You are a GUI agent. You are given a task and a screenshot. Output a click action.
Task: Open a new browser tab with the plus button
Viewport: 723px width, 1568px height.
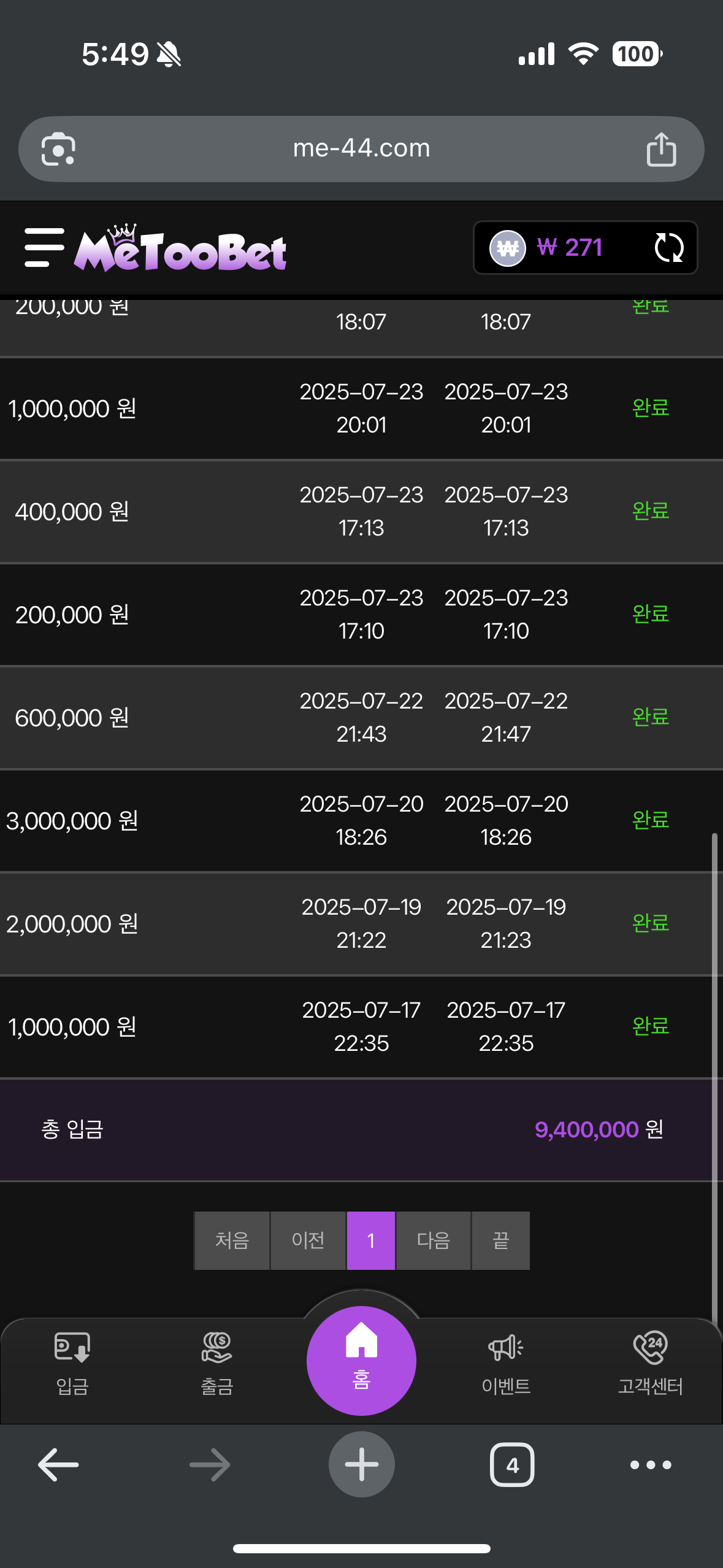tap(362, 1464)
